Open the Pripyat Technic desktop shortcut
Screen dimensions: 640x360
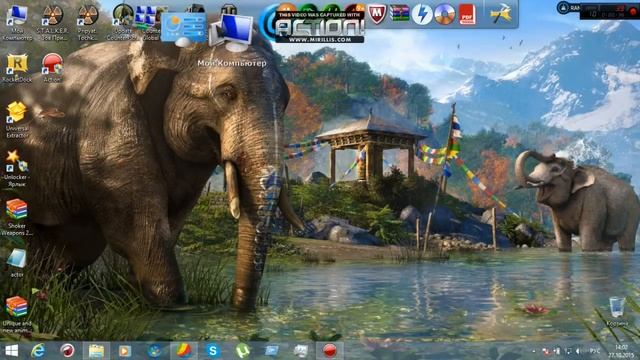(87, 23)
